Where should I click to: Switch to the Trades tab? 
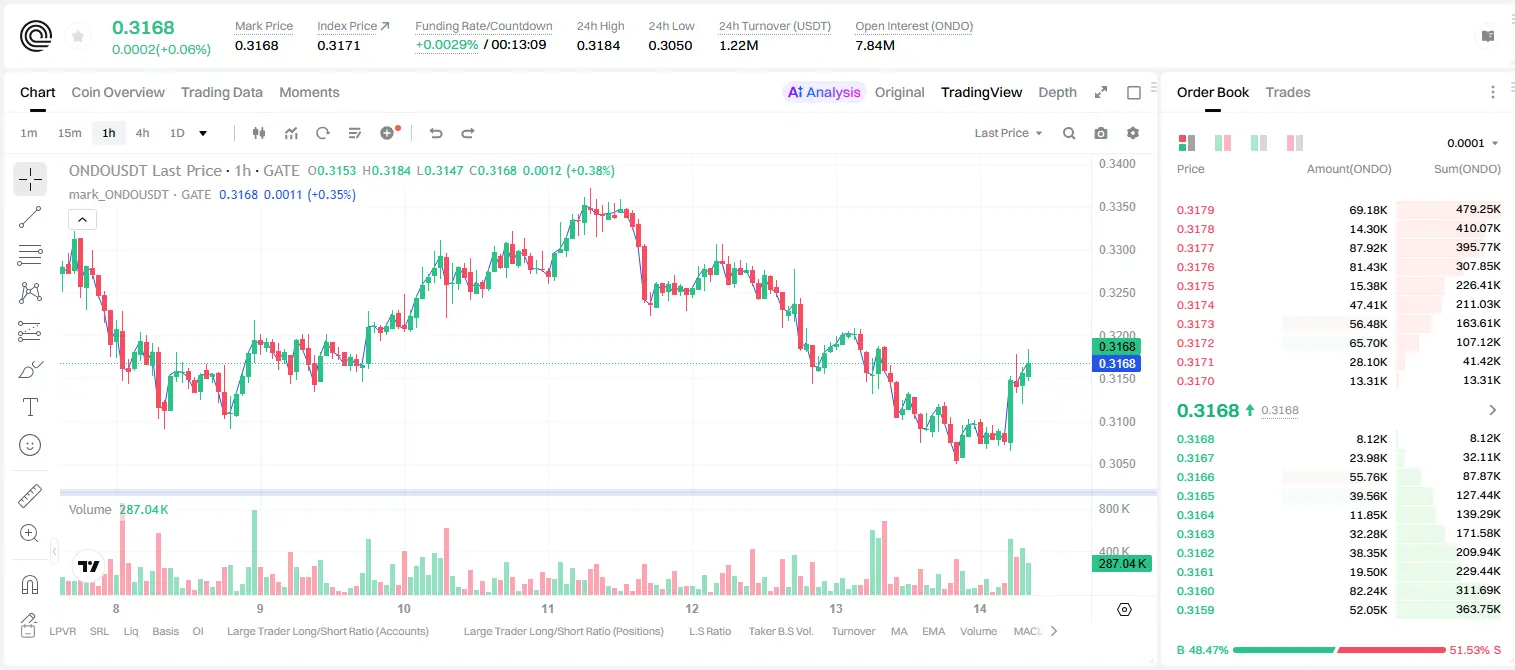click(x=1287, y=92)
